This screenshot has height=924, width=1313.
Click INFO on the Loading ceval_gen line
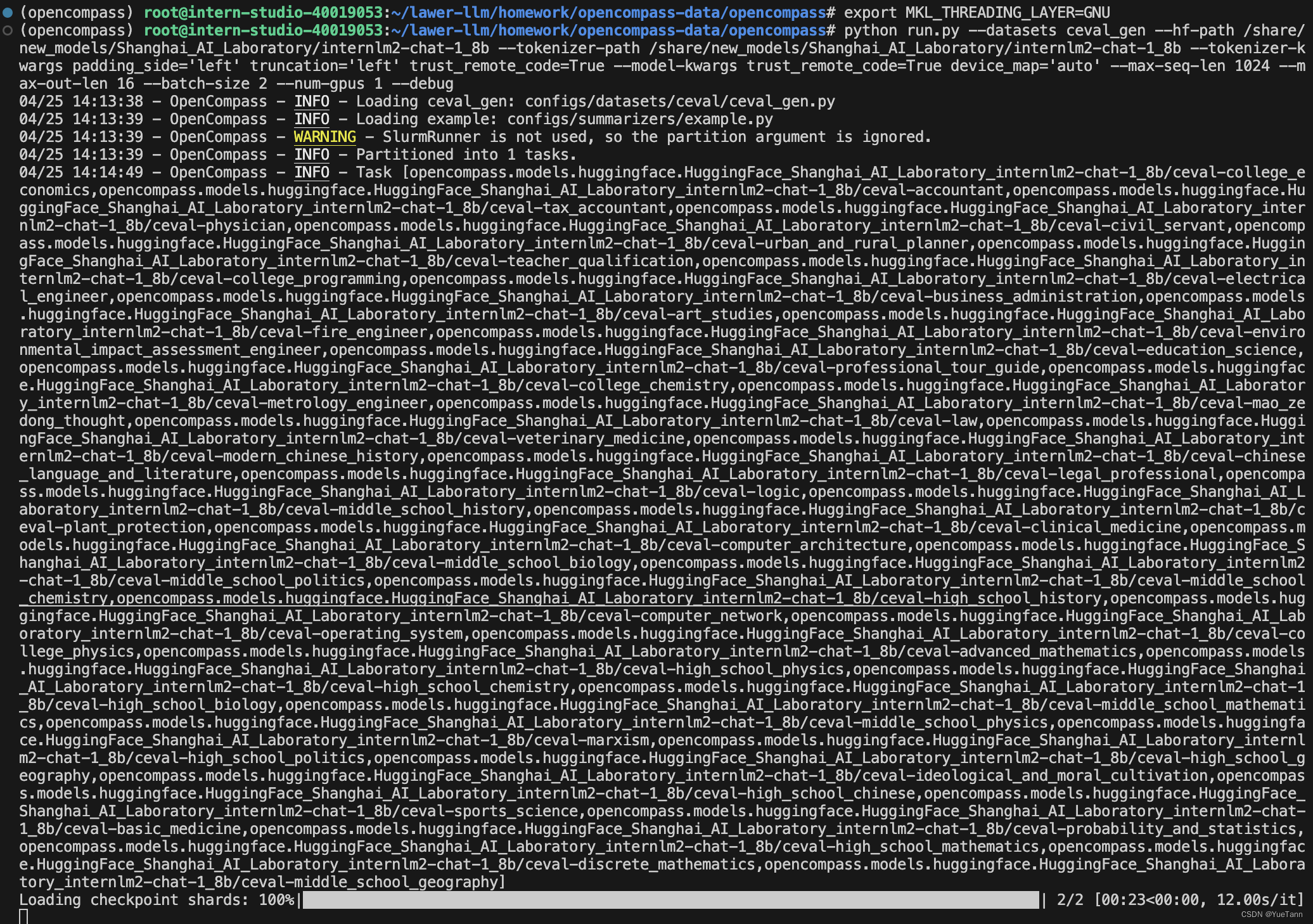click(312, 101)
